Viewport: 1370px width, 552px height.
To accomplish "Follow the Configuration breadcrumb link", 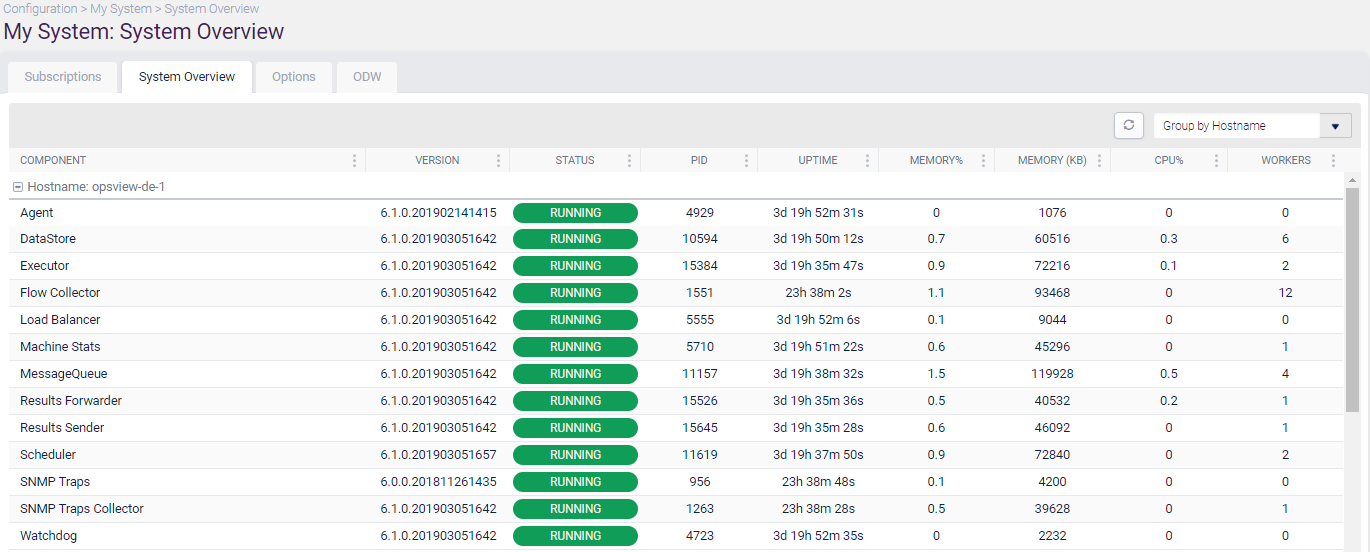I will pyautogui.click(x=40, y=8).
